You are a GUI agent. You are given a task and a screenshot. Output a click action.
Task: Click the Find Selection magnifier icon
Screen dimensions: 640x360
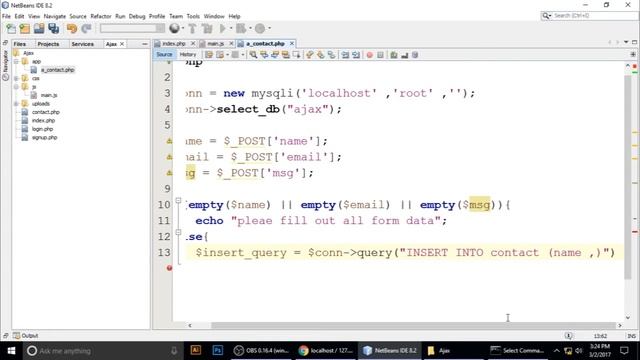(253, 55)
